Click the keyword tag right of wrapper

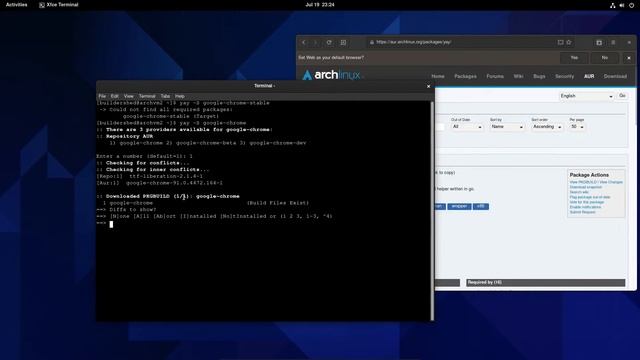[480, 207]
